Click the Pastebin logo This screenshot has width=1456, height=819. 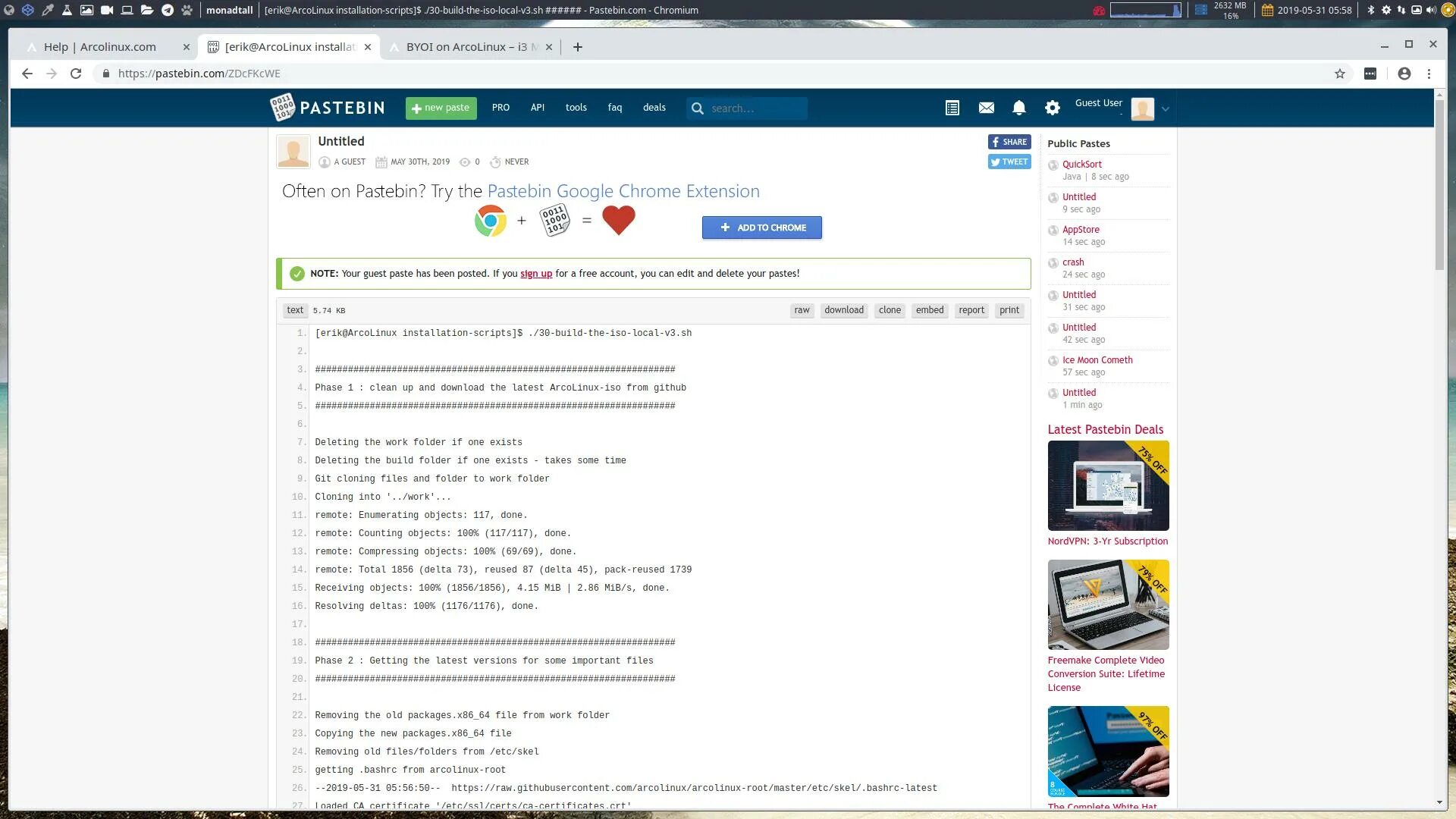click(x=328, y=108)
